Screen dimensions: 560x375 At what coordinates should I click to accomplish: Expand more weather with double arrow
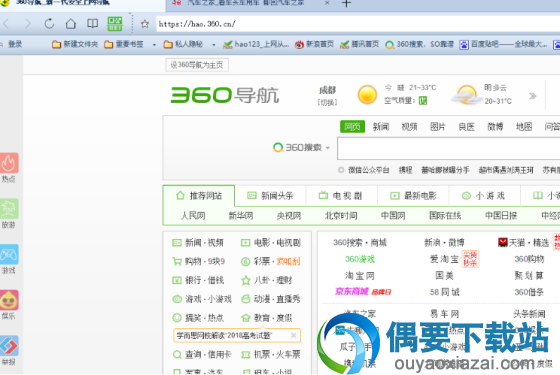point(532,96)
